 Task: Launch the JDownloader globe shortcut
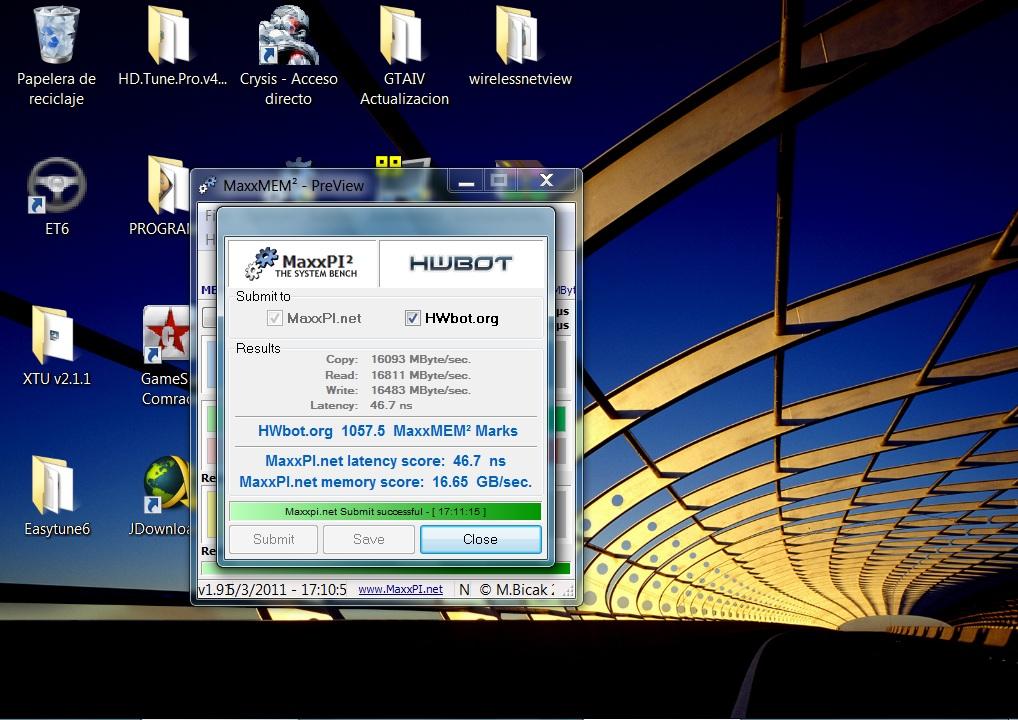pos(160,497)
